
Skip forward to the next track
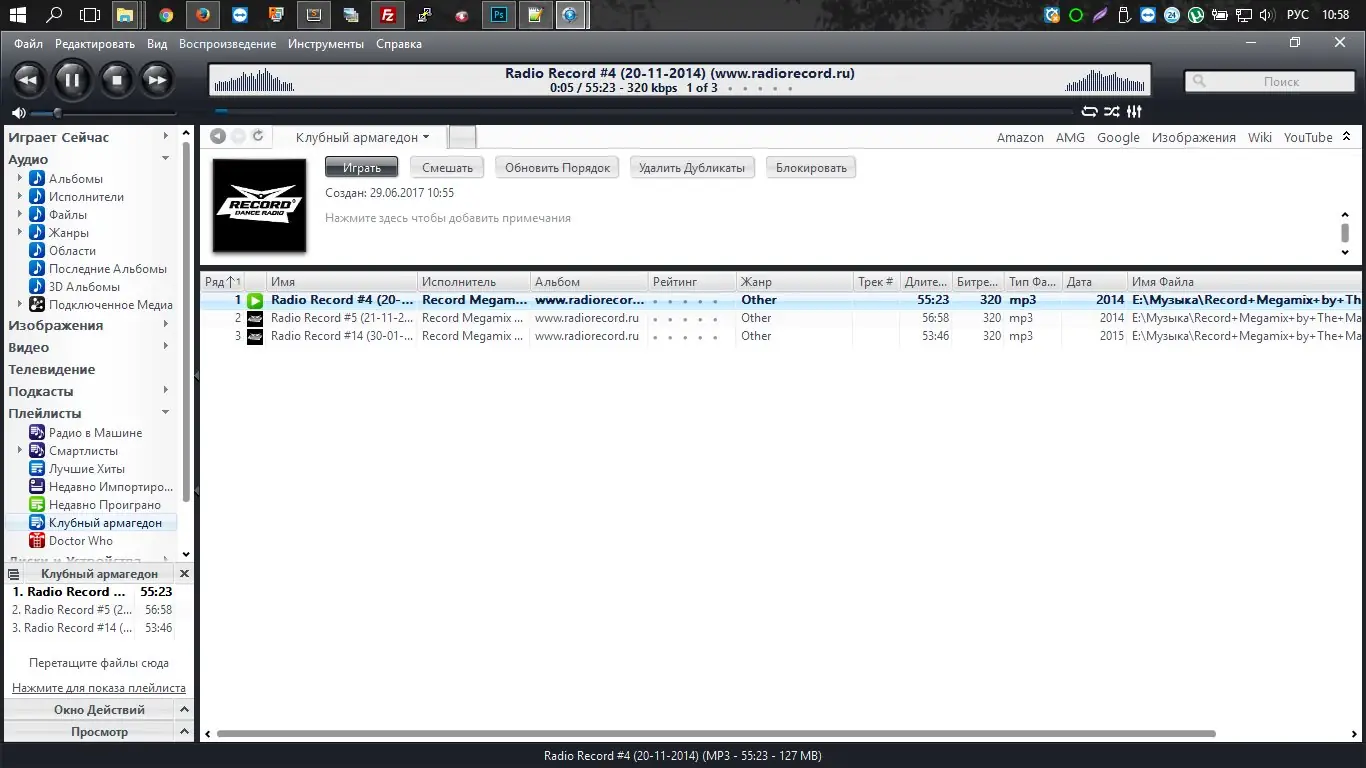157,80
